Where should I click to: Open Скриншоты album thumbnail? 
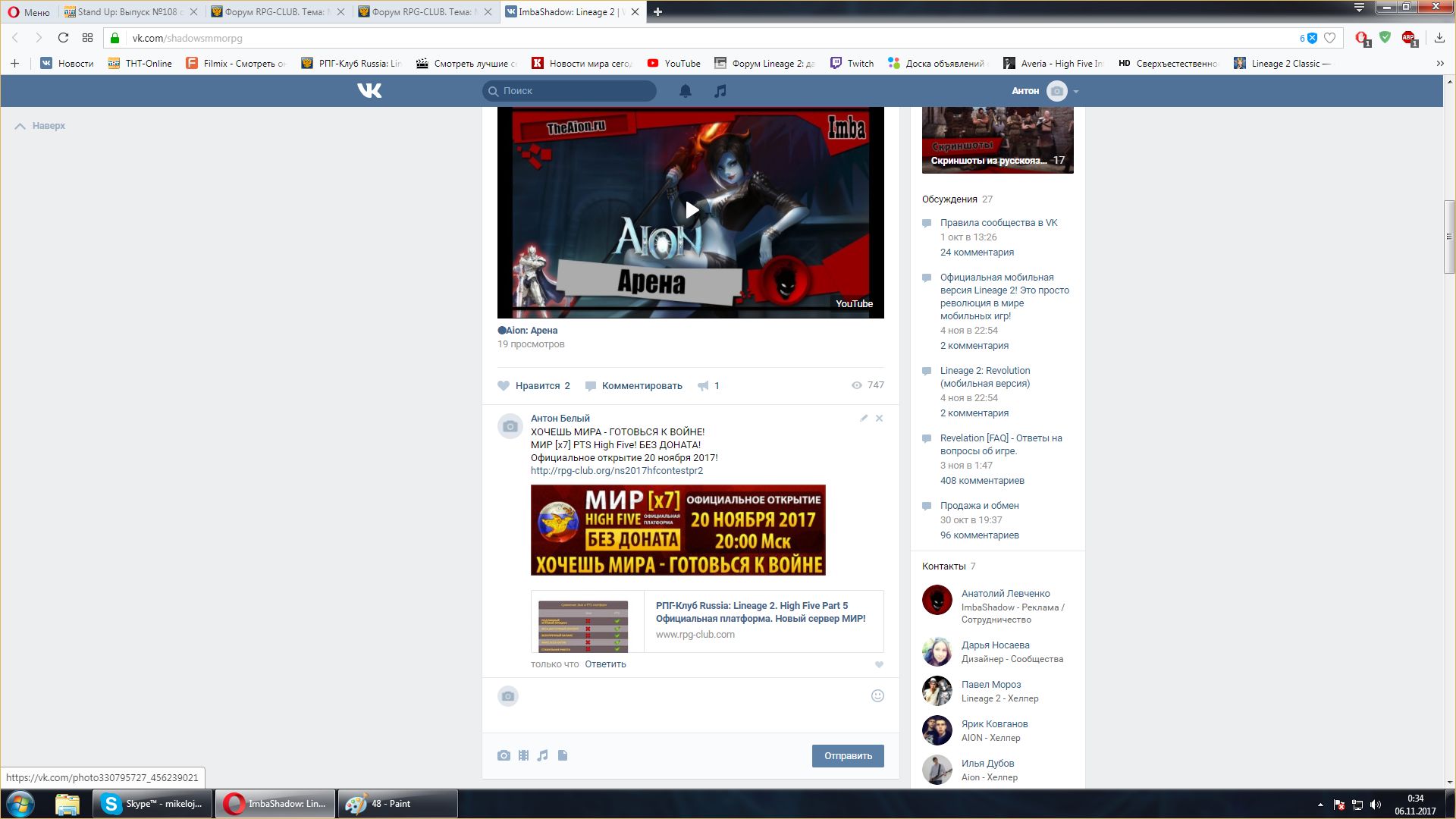tap(998, 140)
